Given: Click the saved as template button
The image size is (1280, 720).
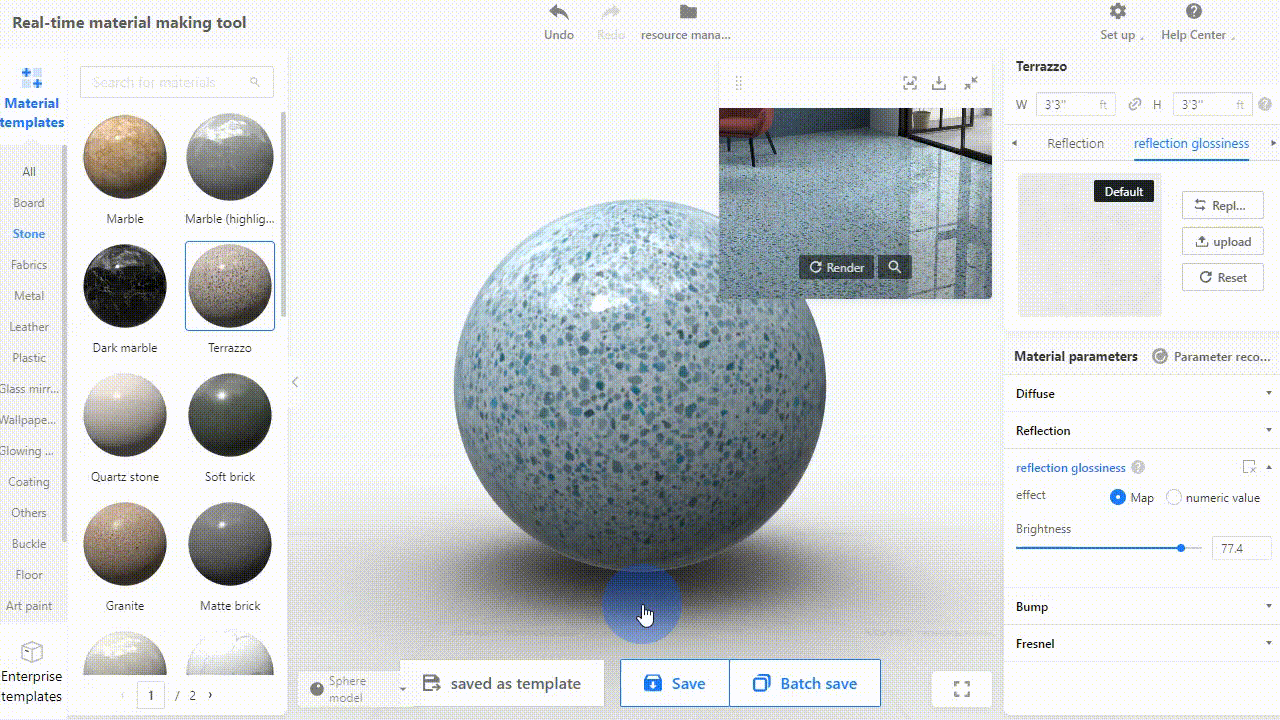Looking at the screenshot, I should 502,684.
